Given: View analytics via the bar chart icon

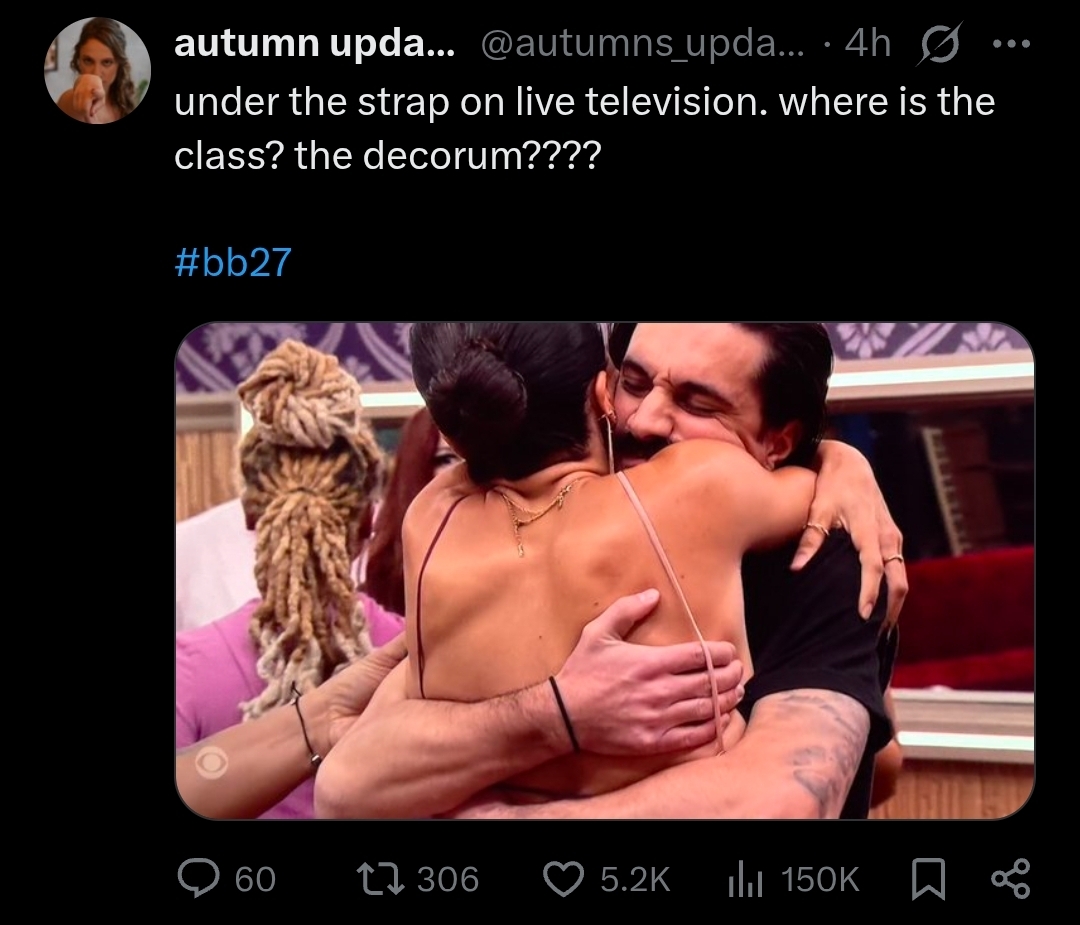Looking at the screenshot, I should tap(745, 880).
